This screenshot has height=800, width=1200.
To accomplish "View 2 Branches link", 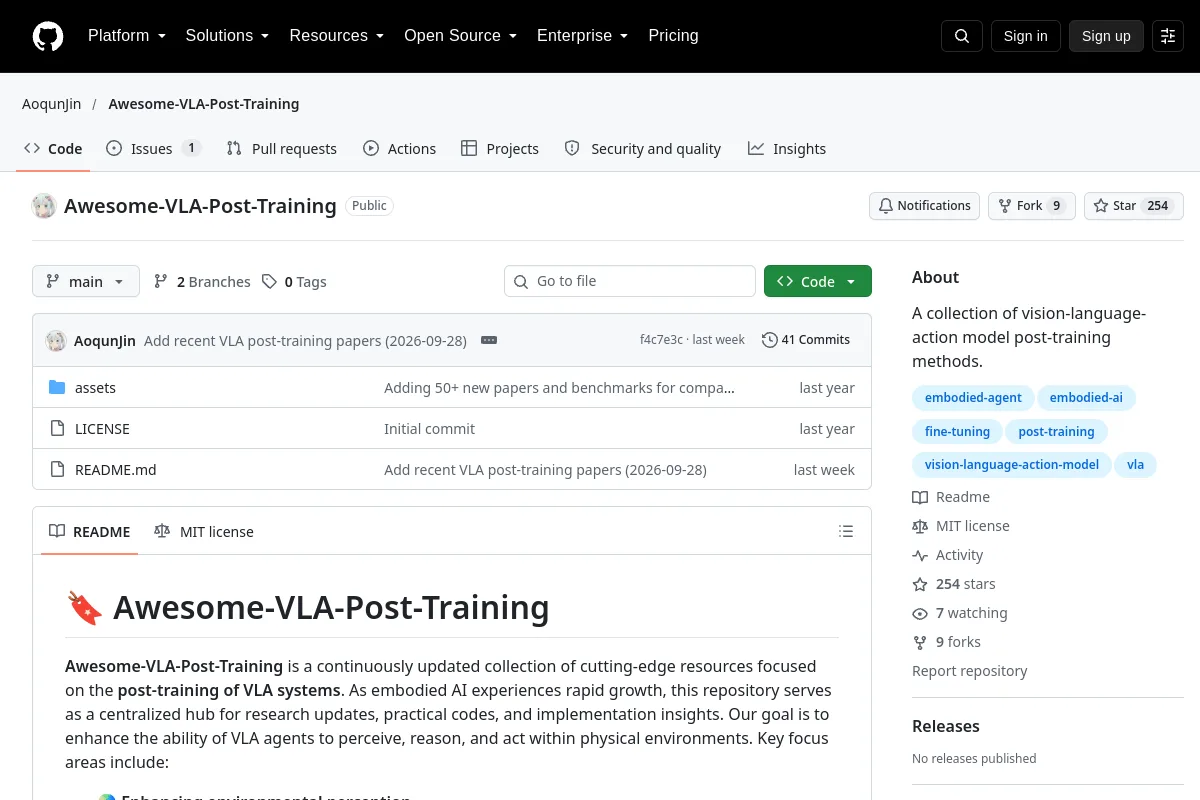I will [202, 282].
